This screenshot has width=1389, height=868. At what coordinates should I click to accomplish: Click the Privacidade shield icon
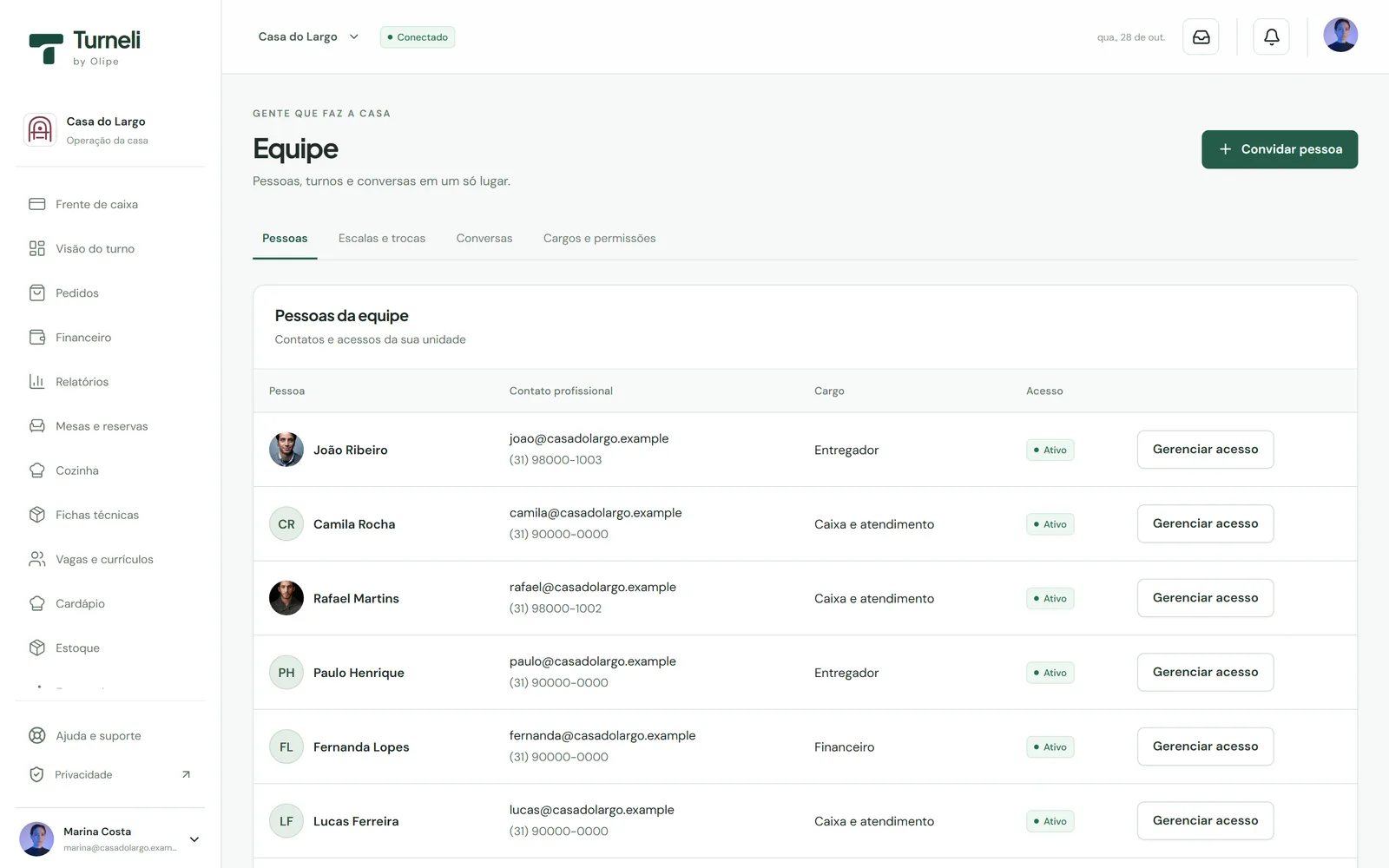tap(36, 774)
